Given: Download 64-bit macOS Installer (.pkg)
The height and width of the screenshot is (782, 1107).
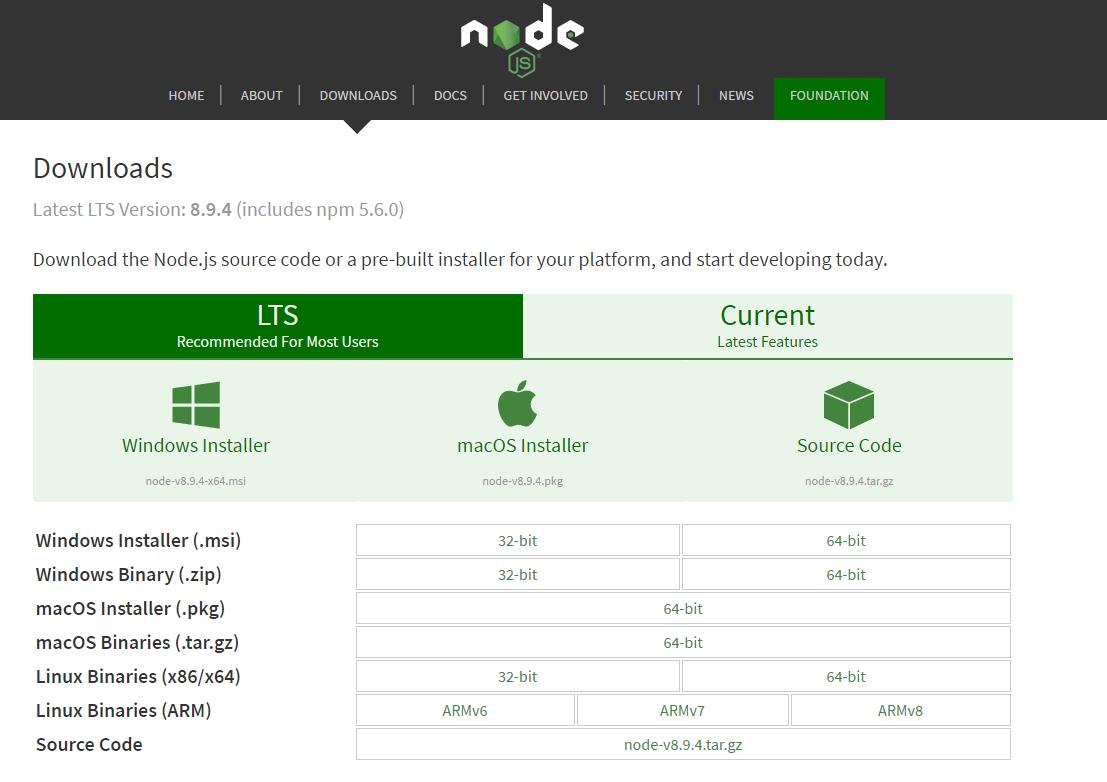Looking at the screenshot, I should [683, 609].
